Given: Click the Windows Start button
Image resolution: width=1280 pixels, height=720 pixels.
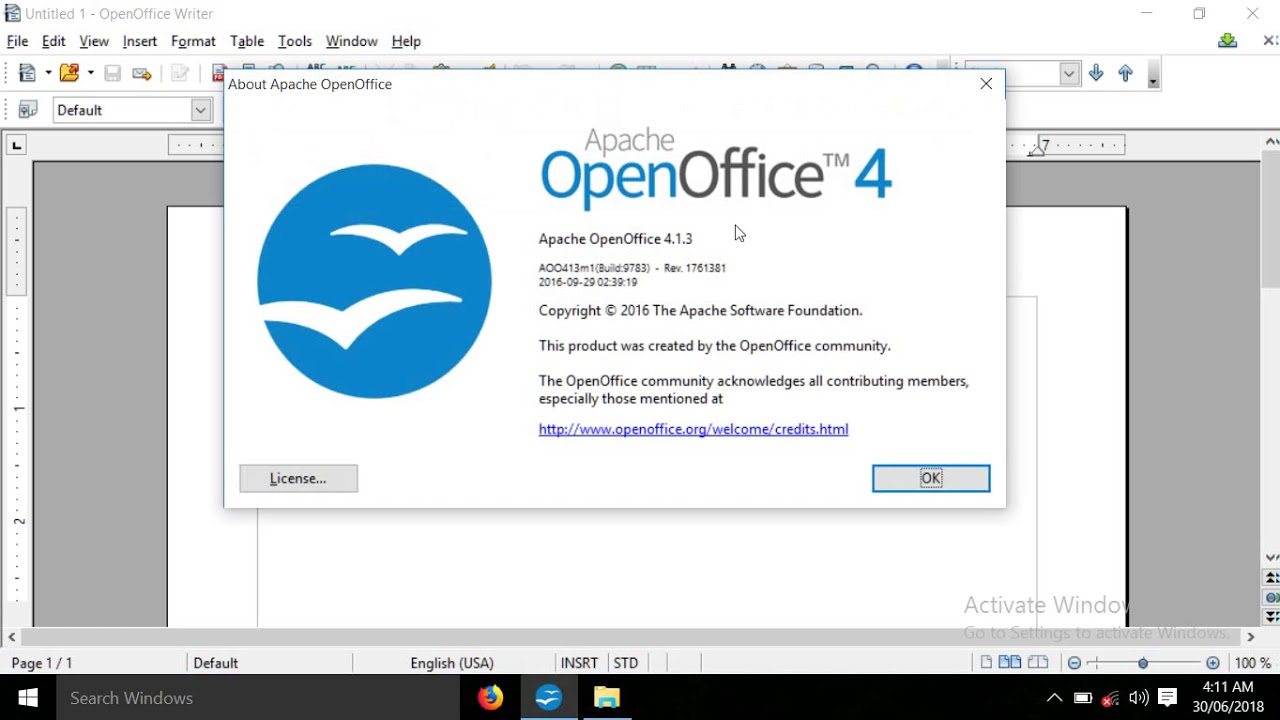Looking at the screenshot, I should point(28,698).
